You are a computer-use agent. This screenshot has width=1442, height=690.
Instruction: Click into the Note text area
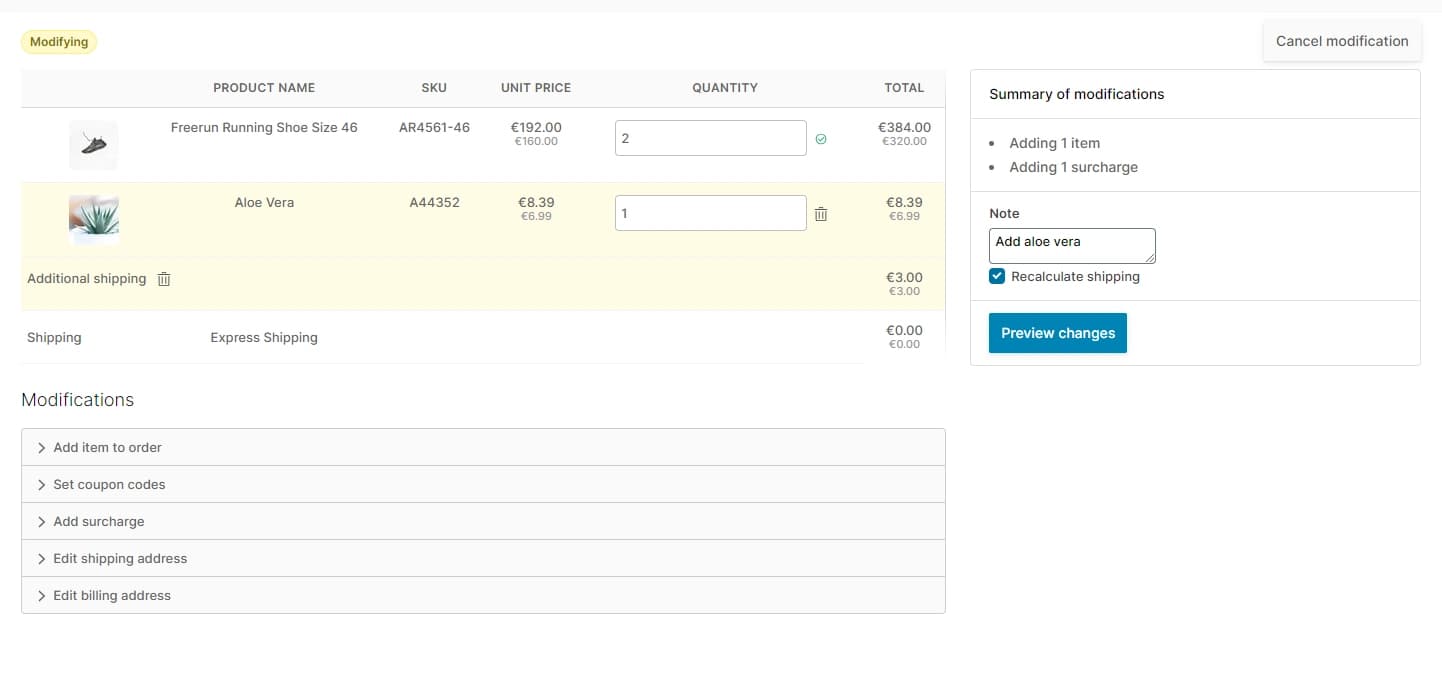1071,245
